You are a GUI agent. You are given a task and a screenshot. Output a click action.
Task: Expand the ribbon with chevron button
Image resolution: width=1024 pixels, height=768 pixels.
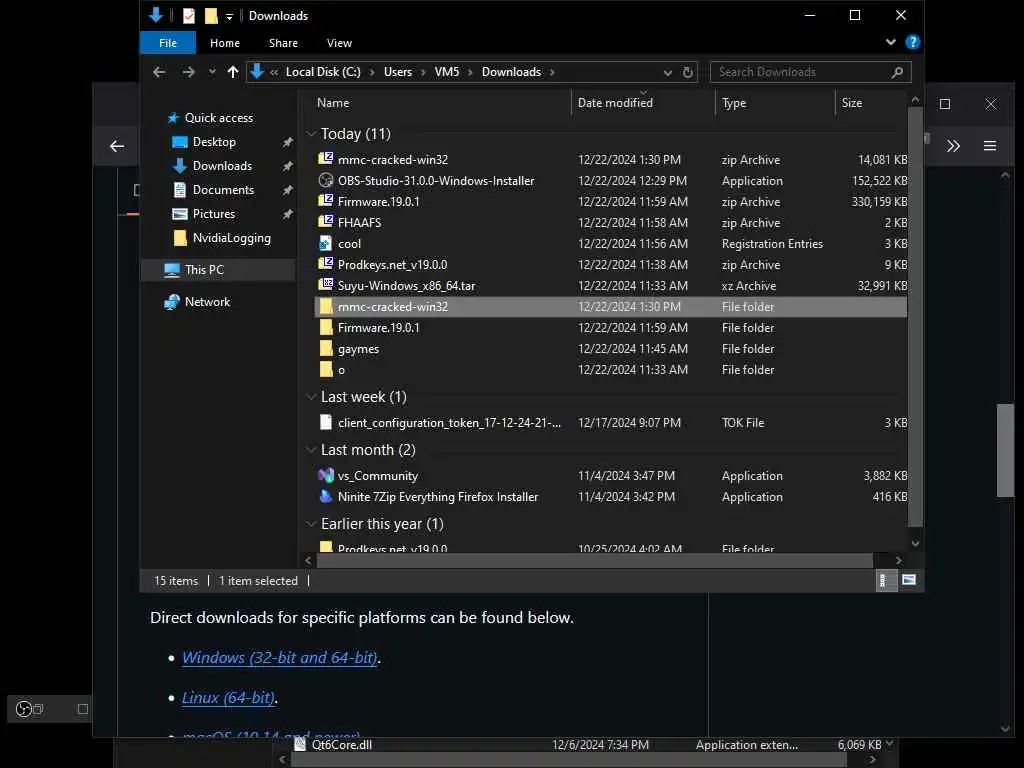(890, 42)
